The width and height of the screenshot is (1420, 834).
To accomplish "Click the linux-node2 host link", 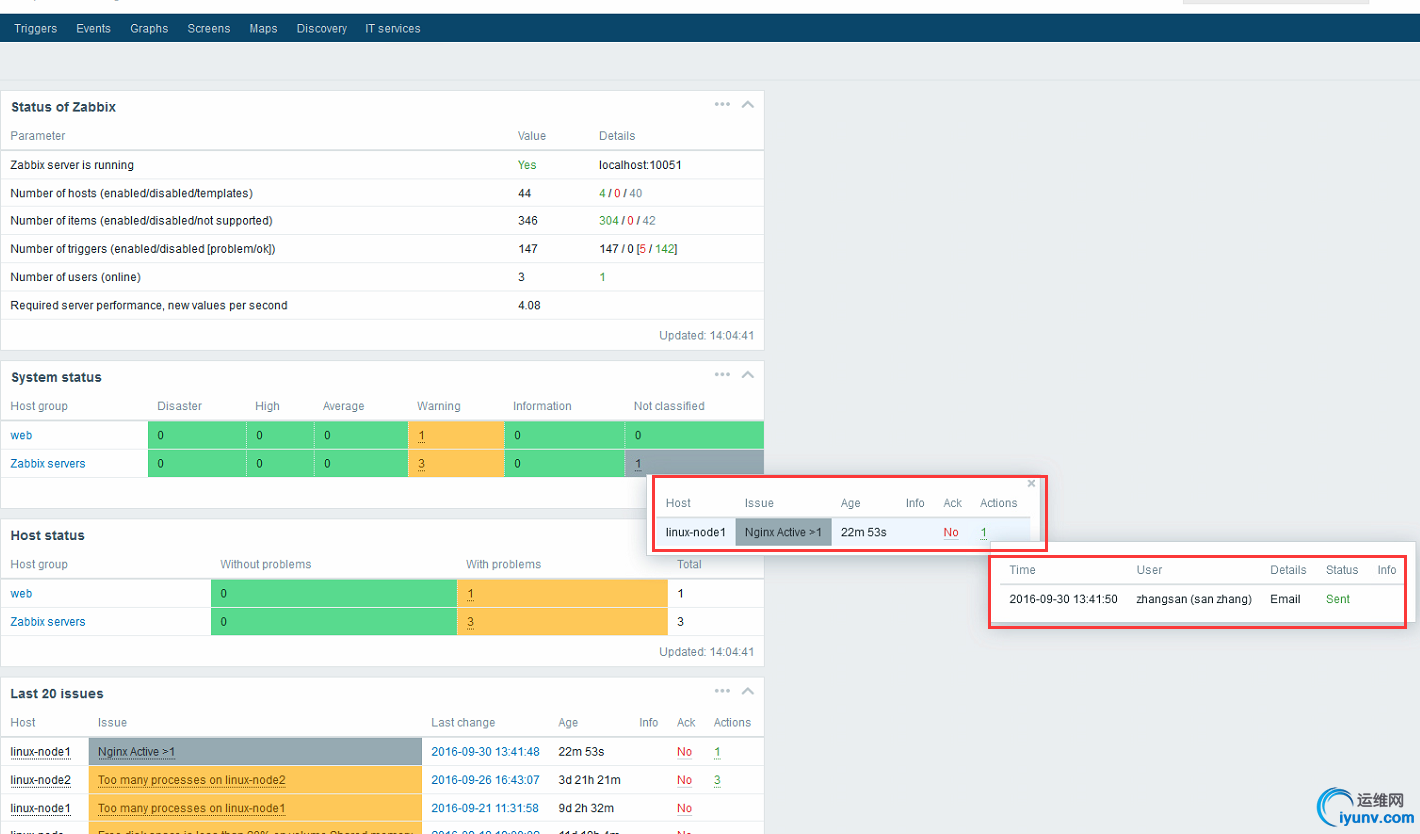I will (x=41, y=779).
